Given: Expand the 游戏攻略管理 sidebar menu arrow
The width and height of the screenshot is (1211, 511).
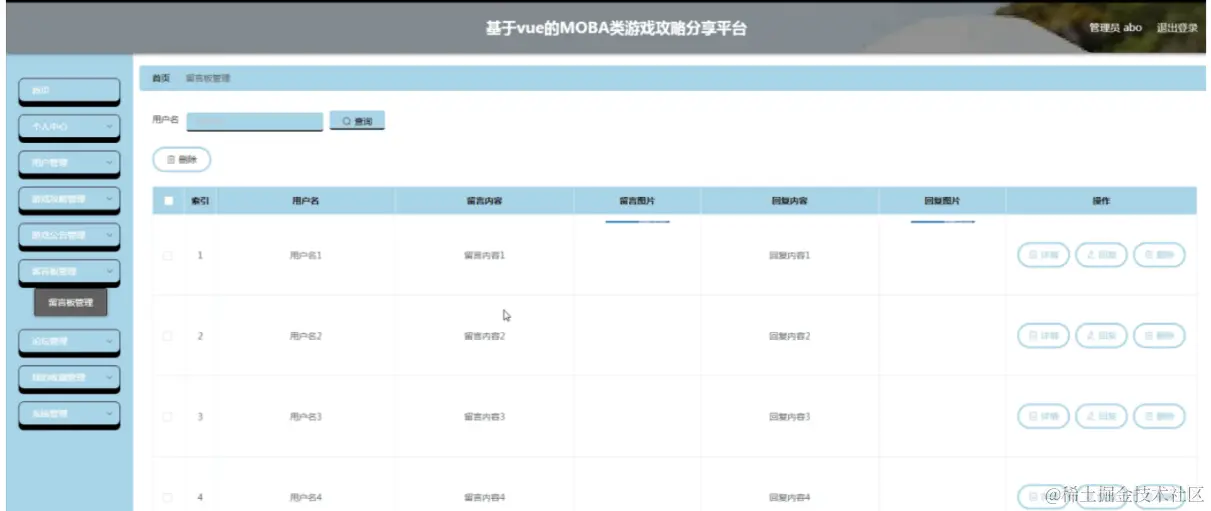Looking at the screenshot, I should coord(108,199).
